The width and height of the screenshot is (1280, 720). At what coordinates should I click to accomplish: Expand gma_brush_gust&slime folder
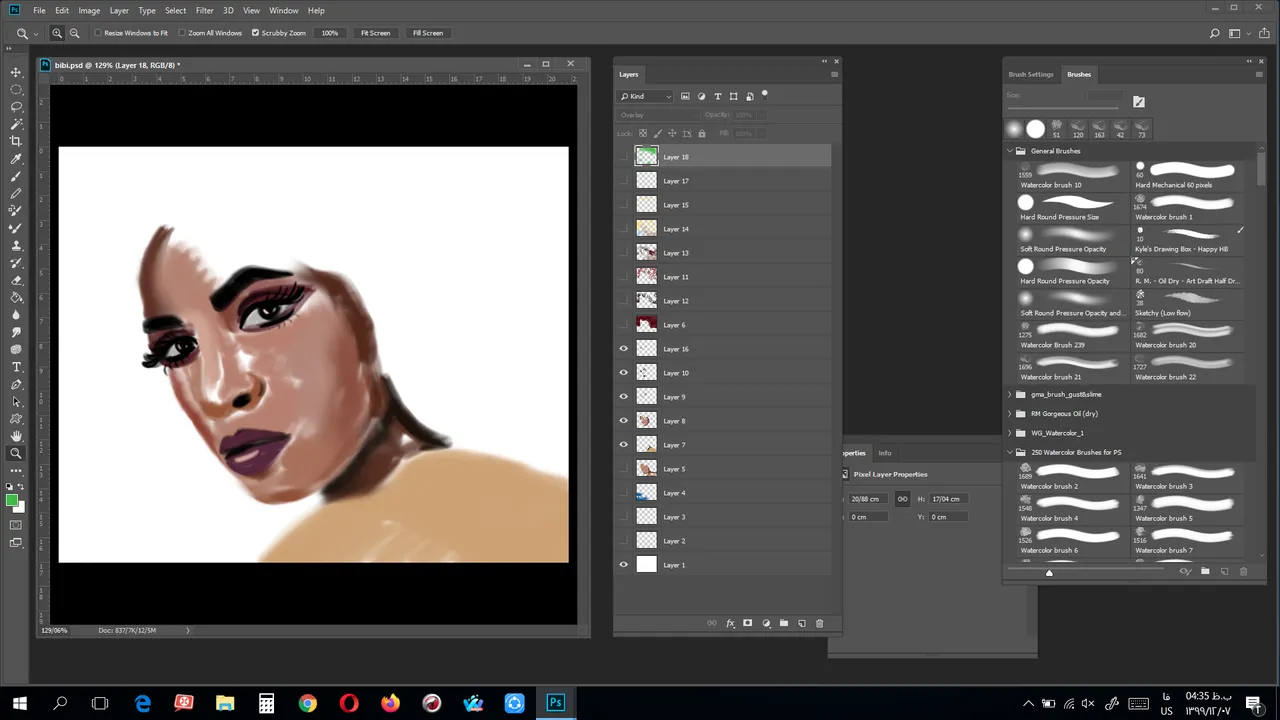click(x=1009, y=395)
